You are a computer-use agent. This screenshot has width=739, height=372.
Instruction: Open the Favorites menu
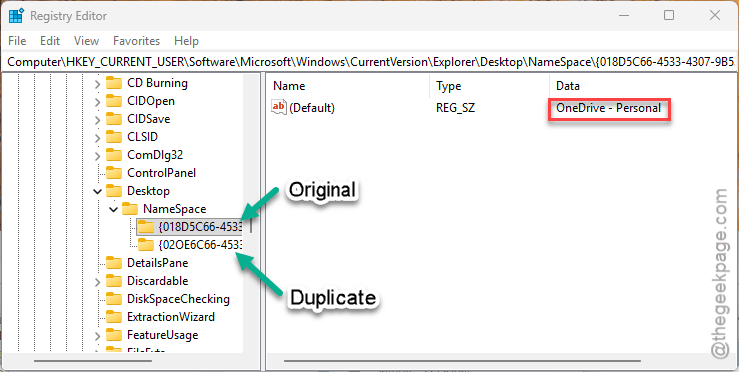tap(137, 41)
